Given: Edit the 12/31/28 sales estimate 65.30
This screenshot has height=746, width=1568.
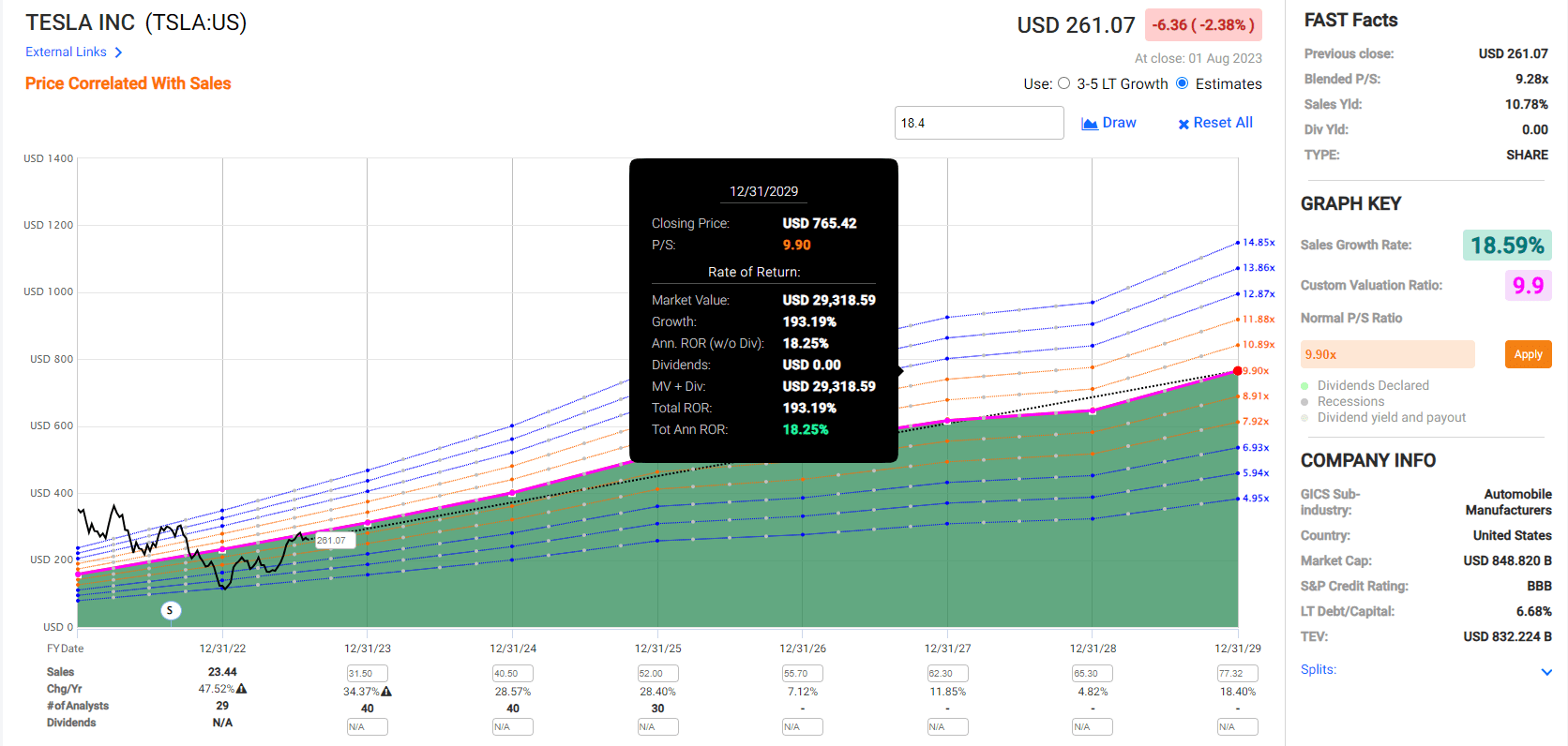Looking at the screenshot, I should (x=1093, y=674).
